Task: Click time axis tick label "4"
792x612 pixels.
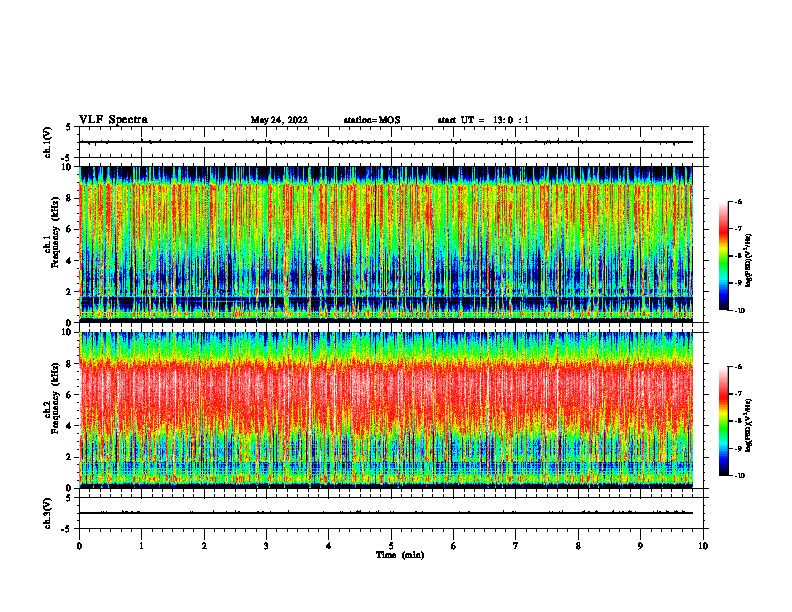Action: (x=329, y=546)
